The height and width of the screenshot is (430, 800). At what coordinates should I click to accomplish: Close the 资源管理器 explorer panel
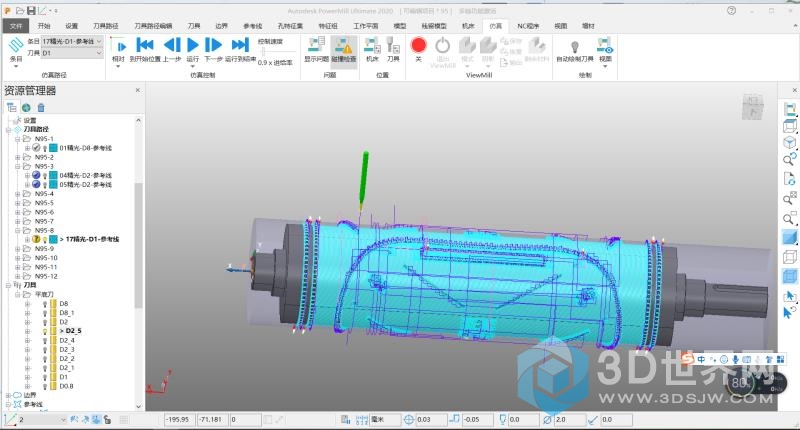[x=137, y=90]
